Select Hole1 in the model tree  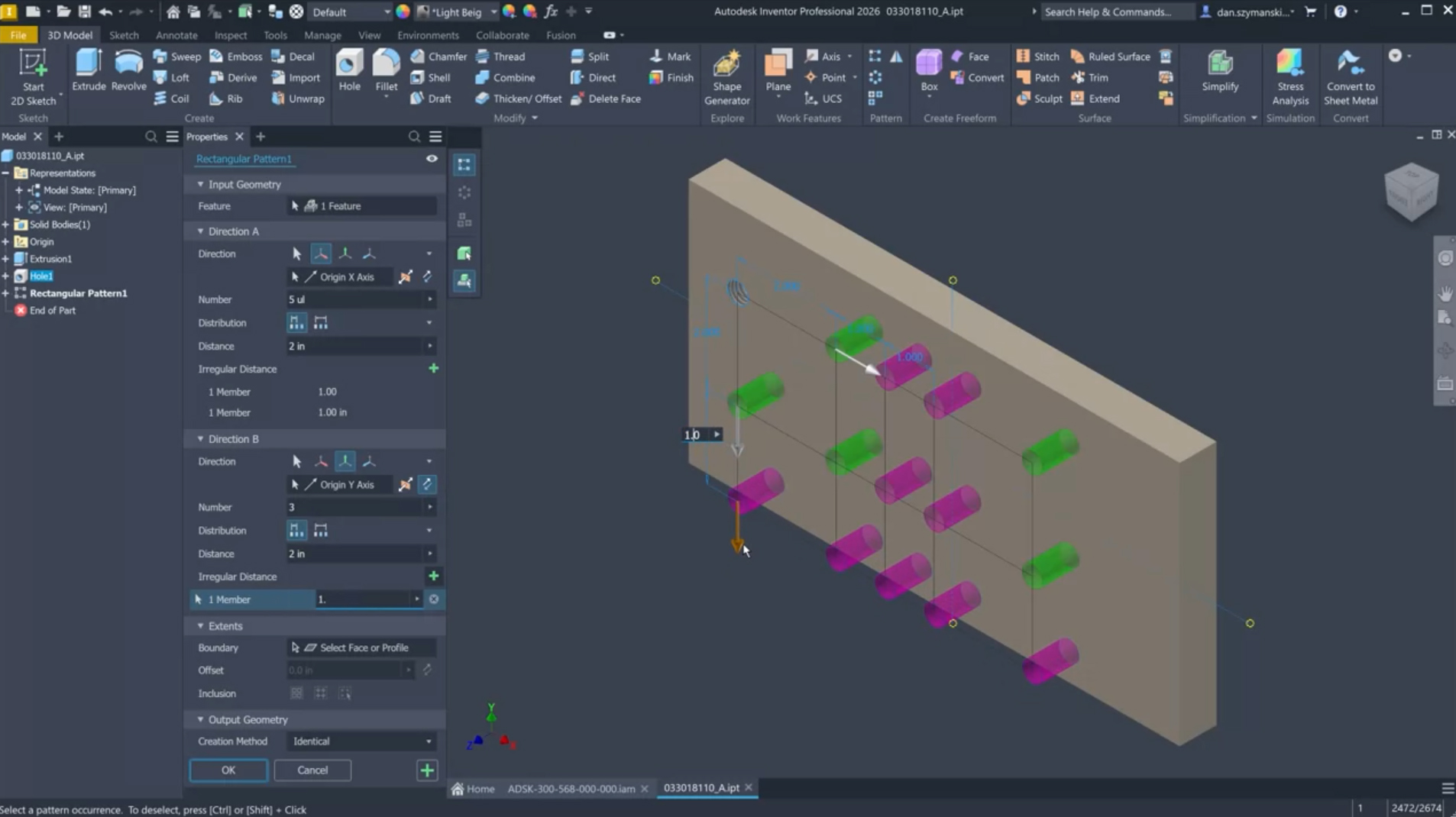pos(41,276)
